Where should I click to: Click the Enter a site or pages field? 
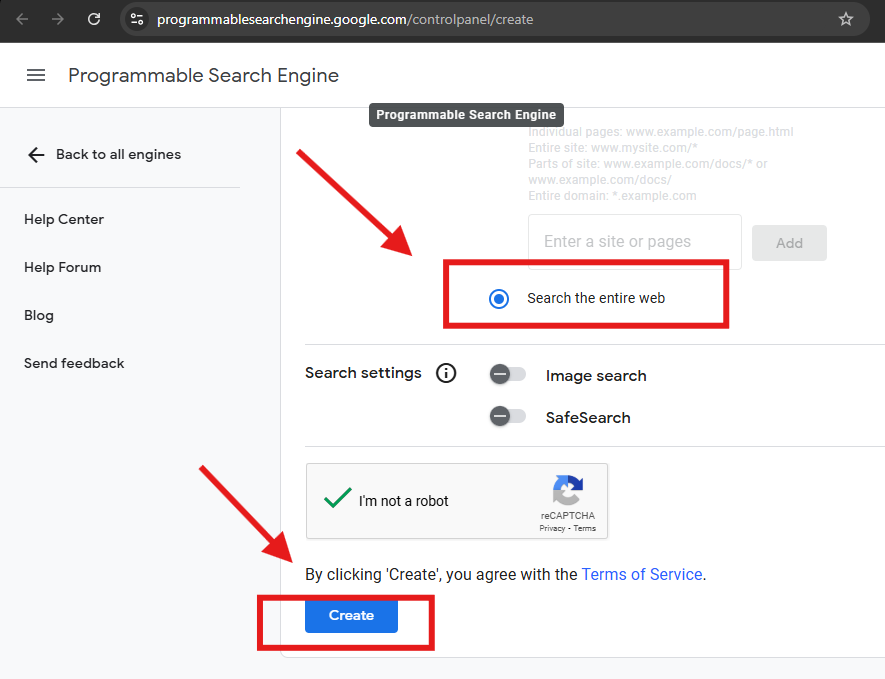[635, 242]
